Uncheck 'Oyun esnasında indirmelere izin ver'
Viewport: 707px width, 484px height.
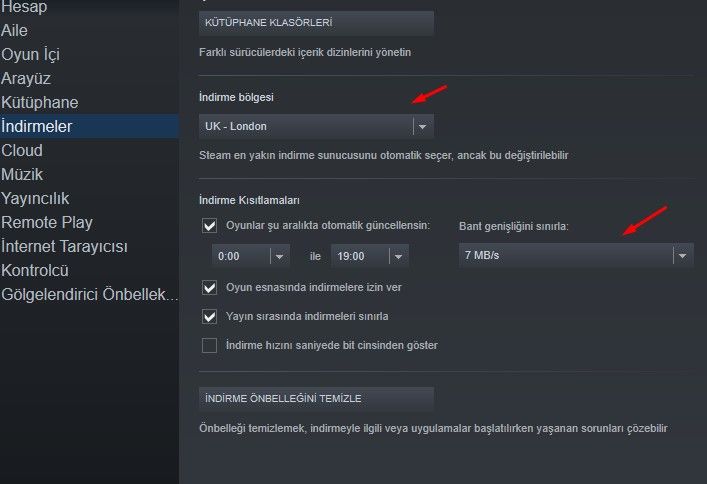coord(209,287)
